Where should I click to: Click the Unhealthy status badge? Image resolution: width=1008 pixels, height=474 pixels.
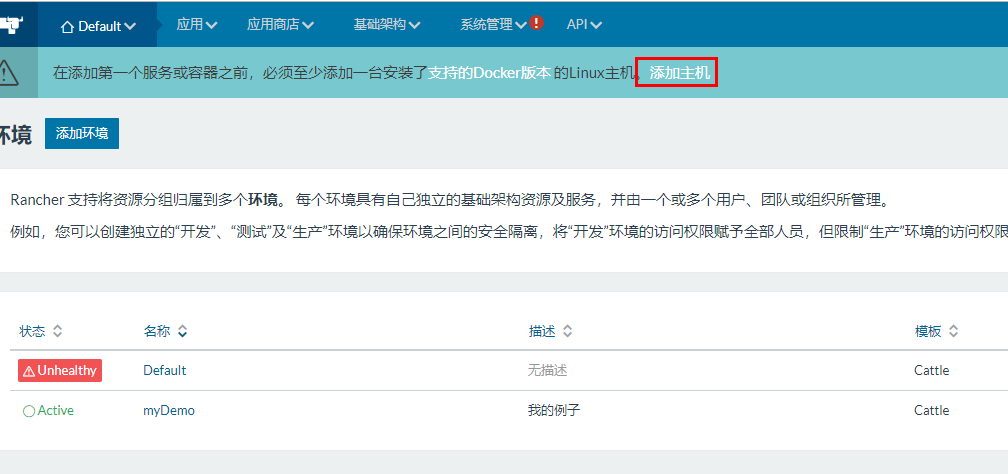[x=60, y=370]
